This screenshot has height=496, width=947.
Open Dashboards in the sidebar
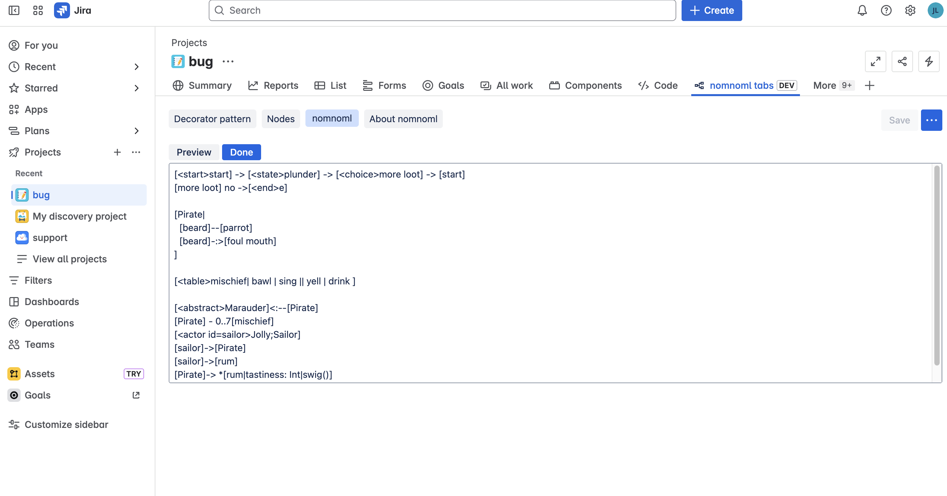(x=77, y=301)
